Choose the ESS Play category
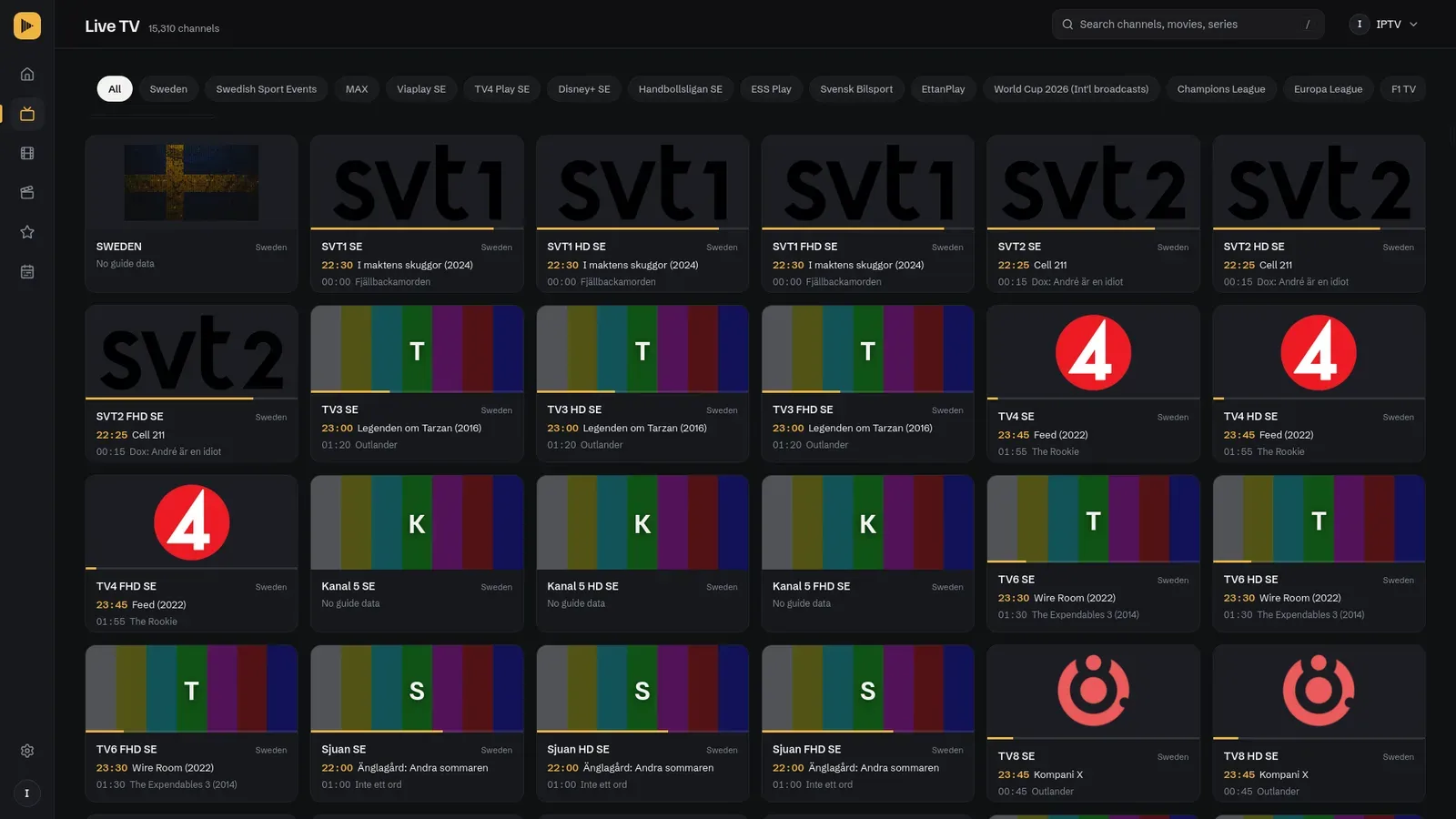The width and height of the screenshot is (1456, 819). coord(771,89)
